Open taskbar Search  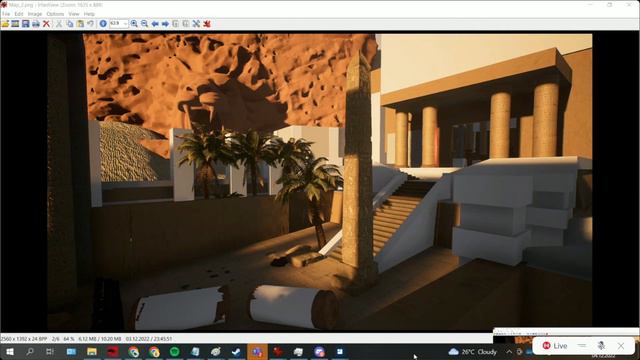pos(30,351)
